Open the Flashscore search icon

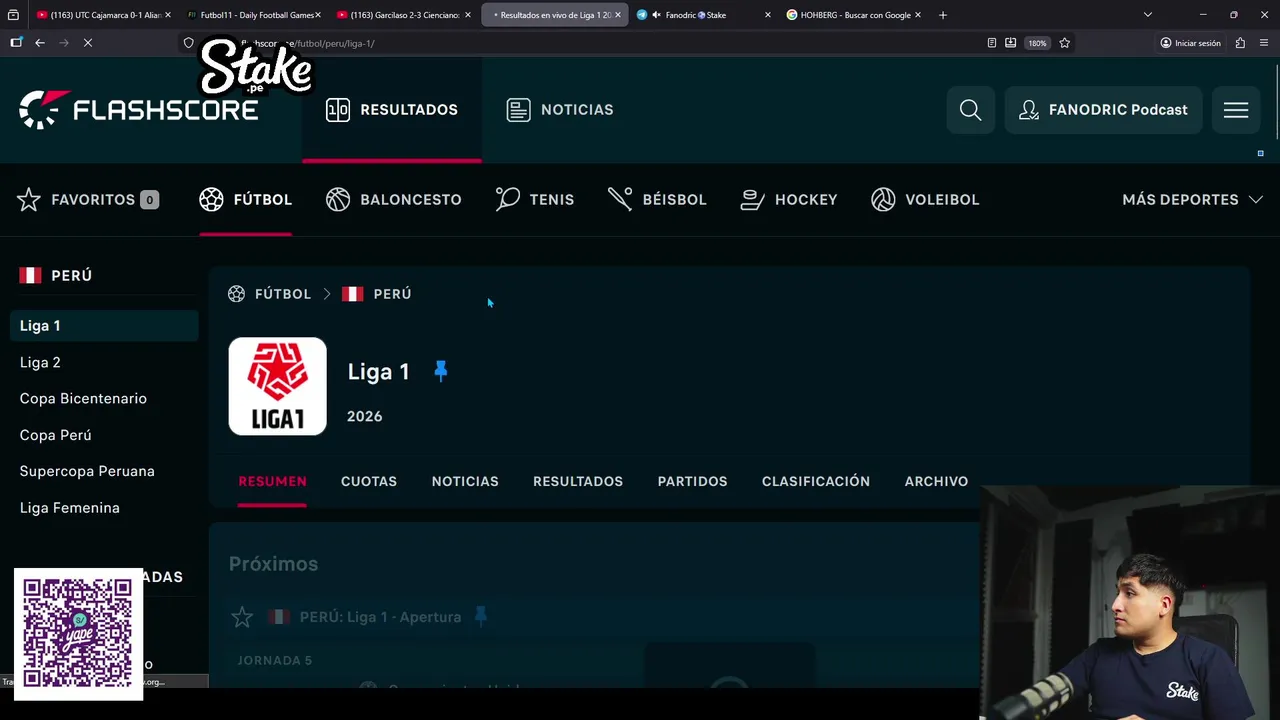coord(970,110)
